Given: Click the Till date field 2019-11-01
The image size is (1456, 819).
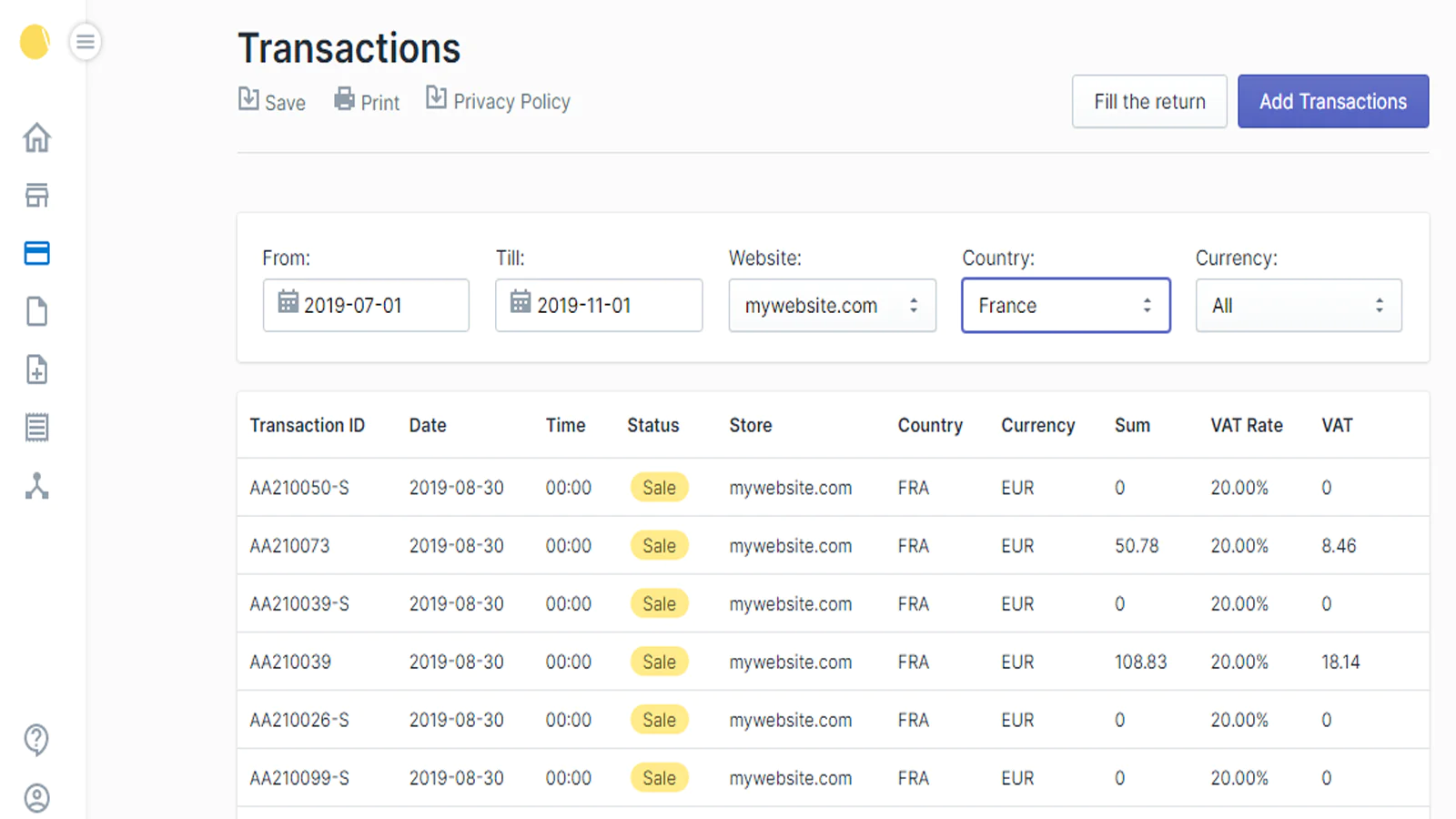Looking at the screenshot, I should pos(599,306).
